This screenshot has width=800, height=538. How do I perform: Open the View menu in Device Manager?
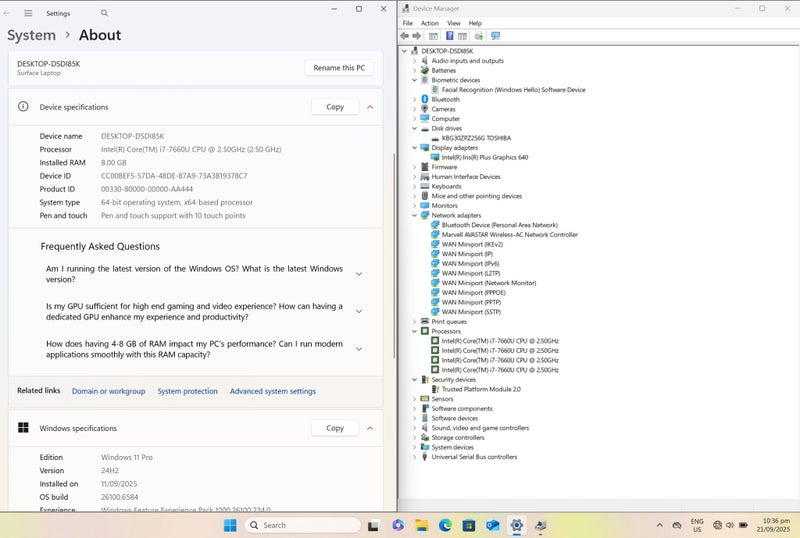tap(453, 23)
